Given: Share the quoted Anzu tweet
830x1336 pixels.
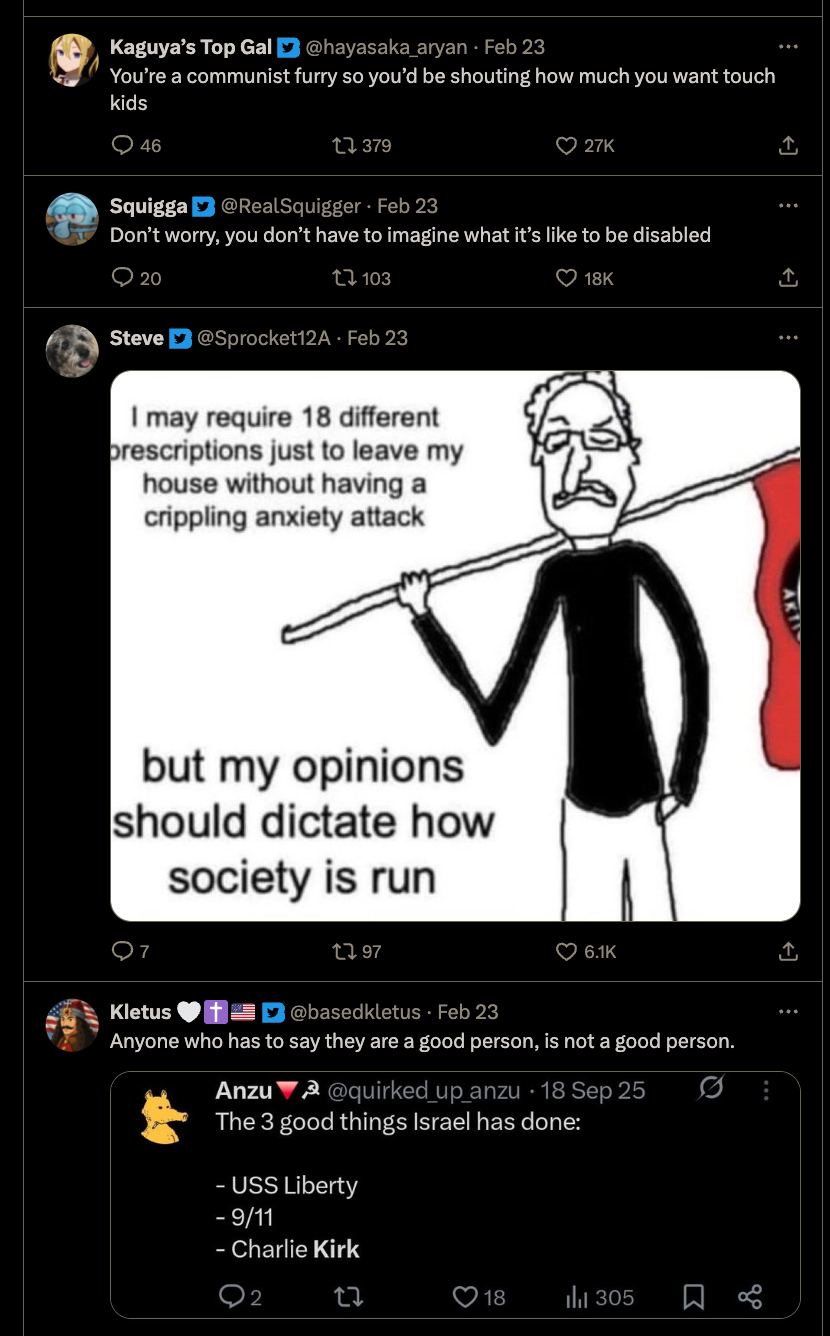Looking at the screenshot, I should click(750, 1297).
